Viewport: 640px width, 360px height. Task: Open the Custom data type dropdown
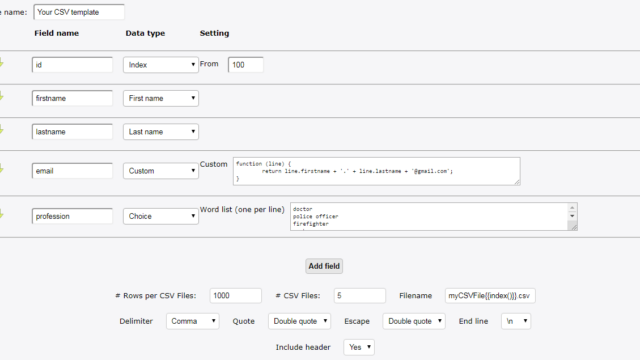161,171
